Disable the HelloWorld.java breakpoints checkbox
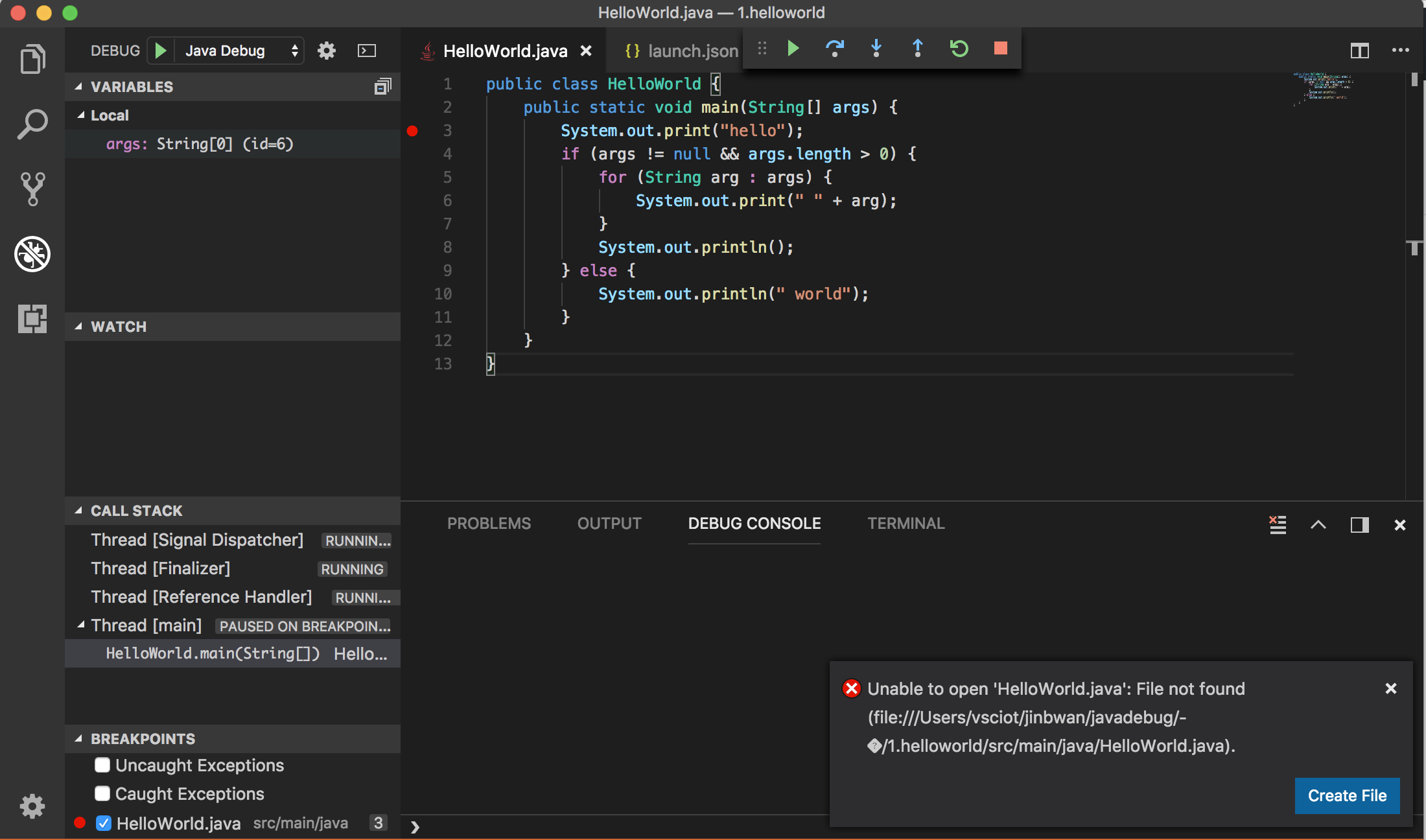The width and height of the screenshot is (1426, 840). 104,822
